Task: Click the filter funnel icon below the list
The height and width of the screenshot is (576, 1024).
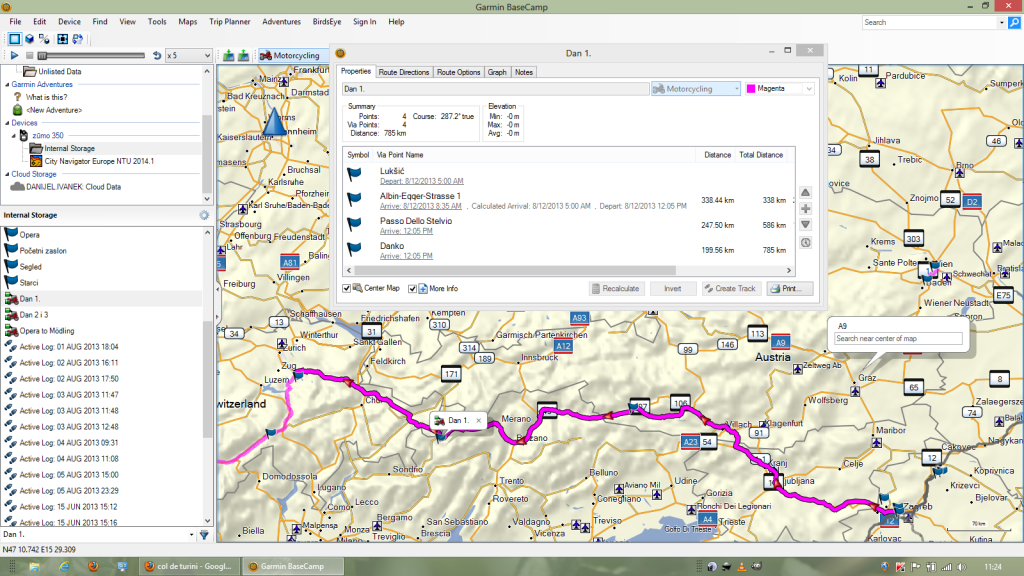Action: point(204,535)
